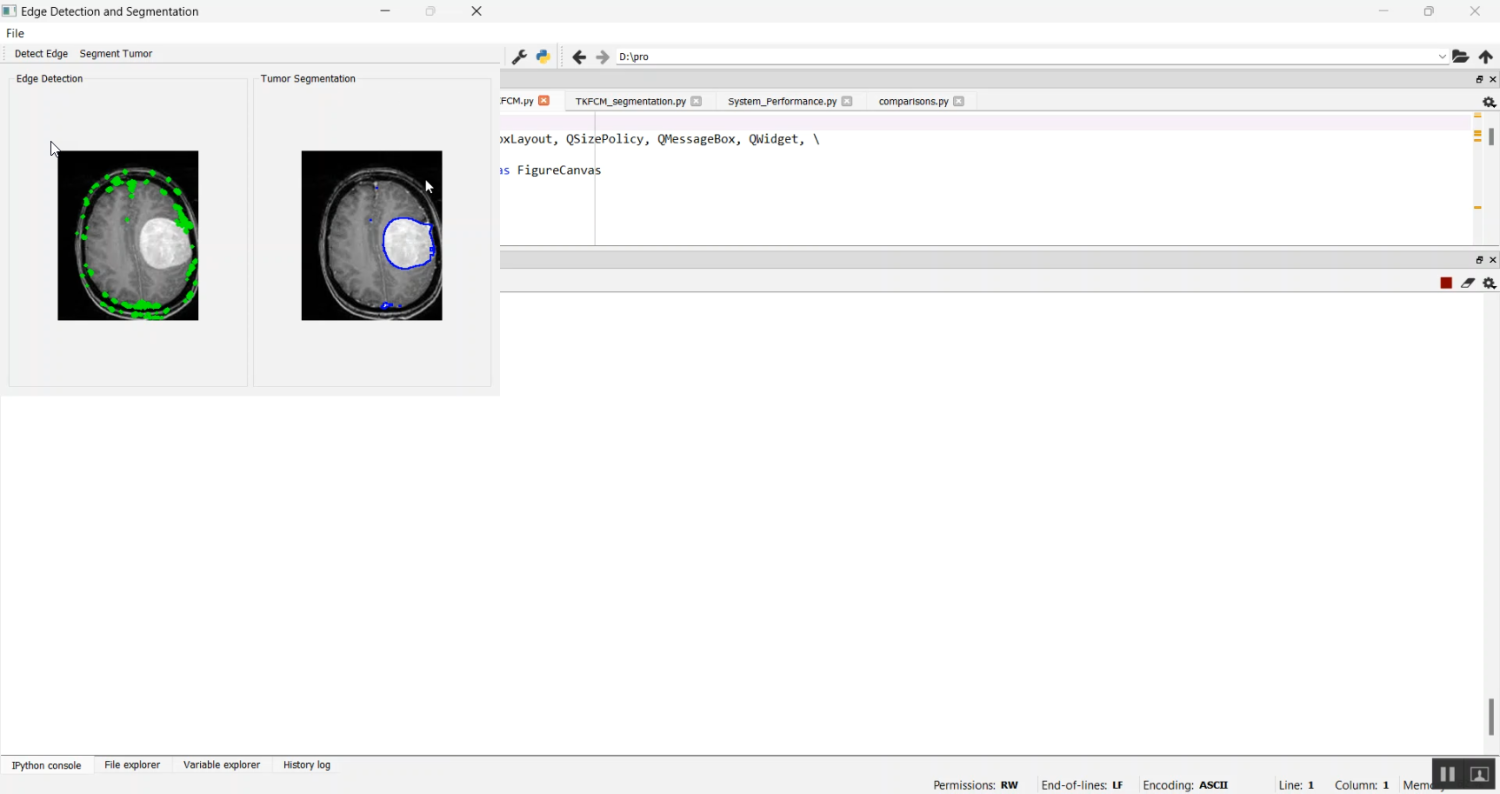Open the Python path manager icon
This screenshot has height=794, width=1500.
tap(543, 57)
